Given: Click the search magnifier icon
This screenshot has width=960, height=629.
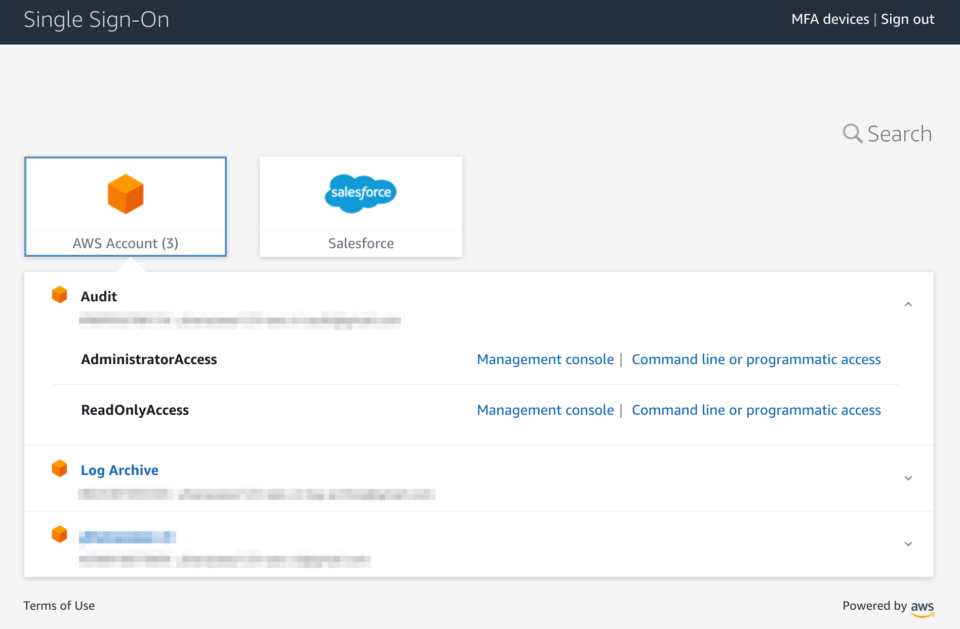Looking at the screenshot, I should point(852,133).
